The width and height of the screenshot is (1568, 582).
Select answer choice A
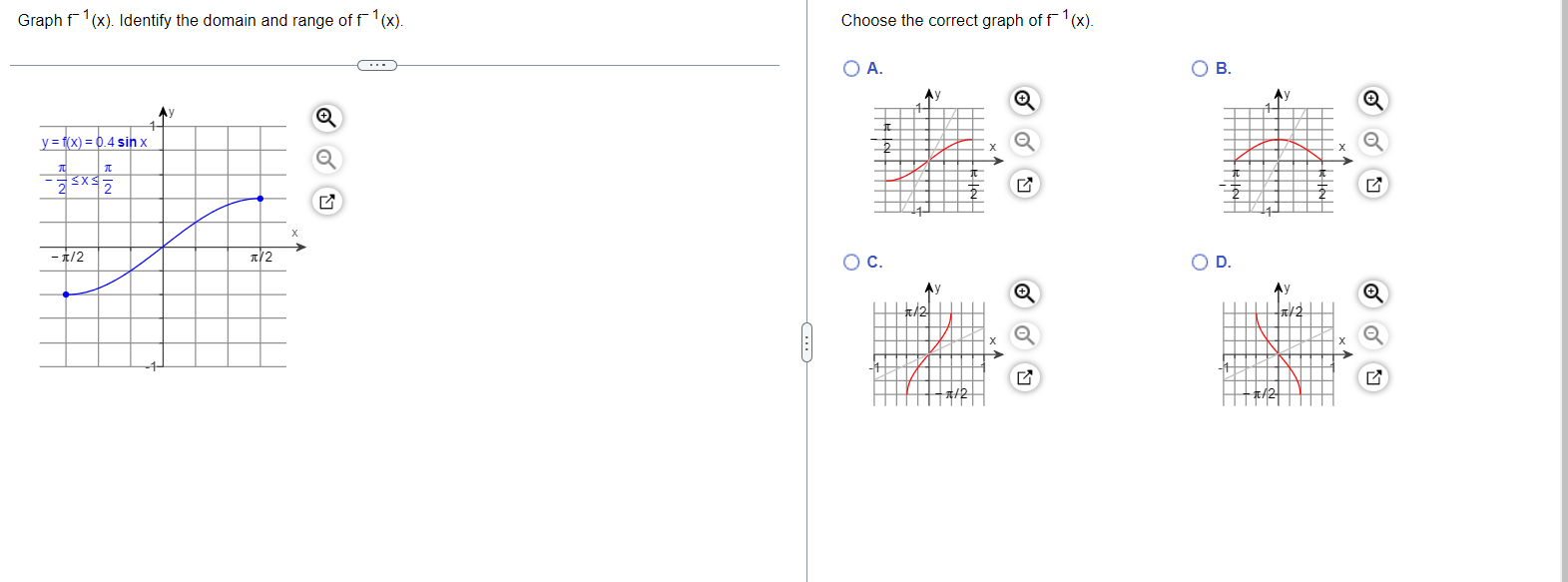(x=850, y=68)
